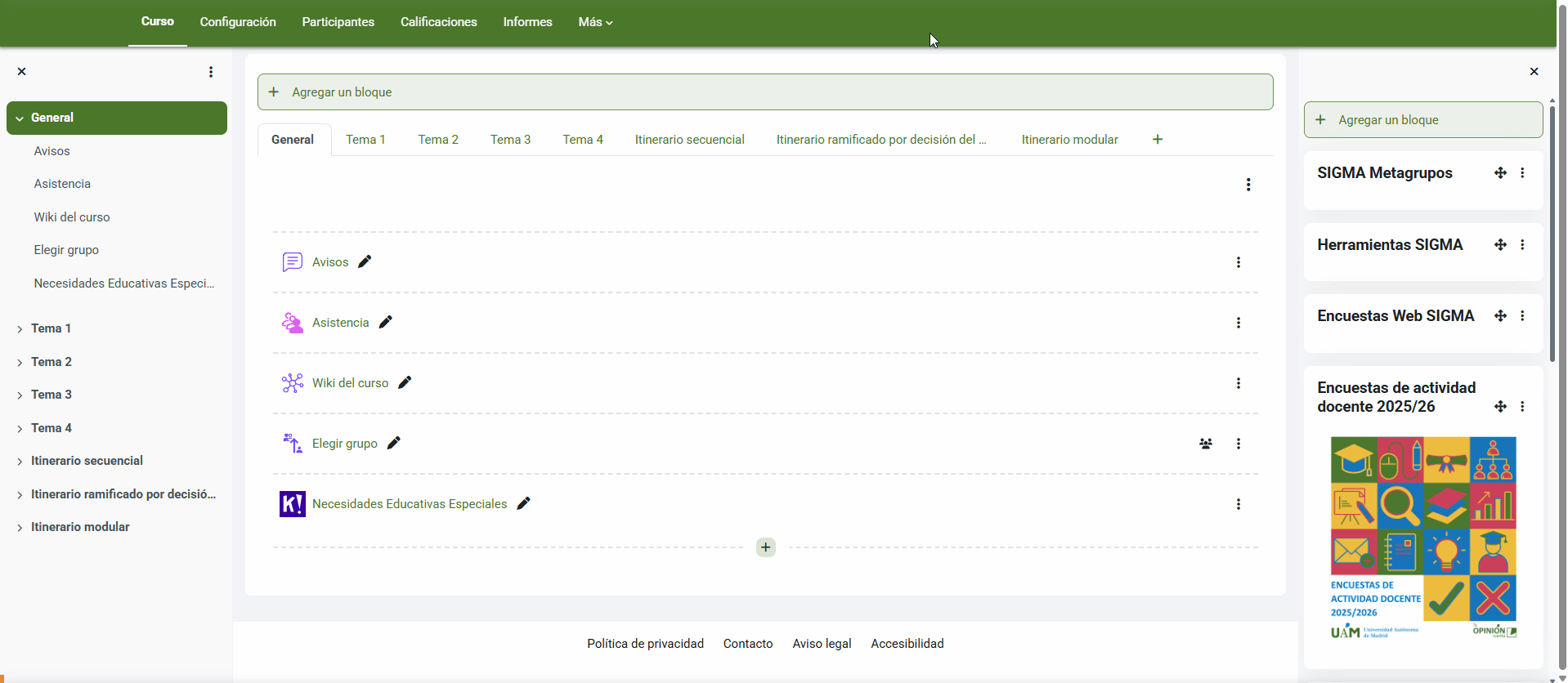Click the pencil edit icon next to Avisos
Image resolution: width=1568 pixels, height=683 pixels.
click(365, 261)
